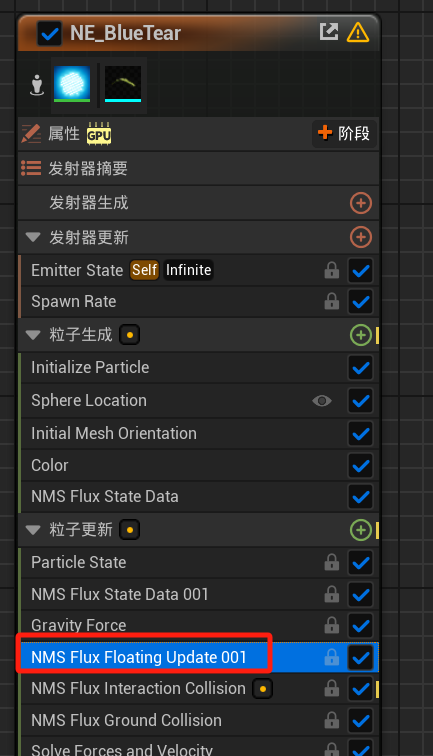Add a module to 发射器更新
This screenshot has width=433, height=756.
click(x=361, y=237)
